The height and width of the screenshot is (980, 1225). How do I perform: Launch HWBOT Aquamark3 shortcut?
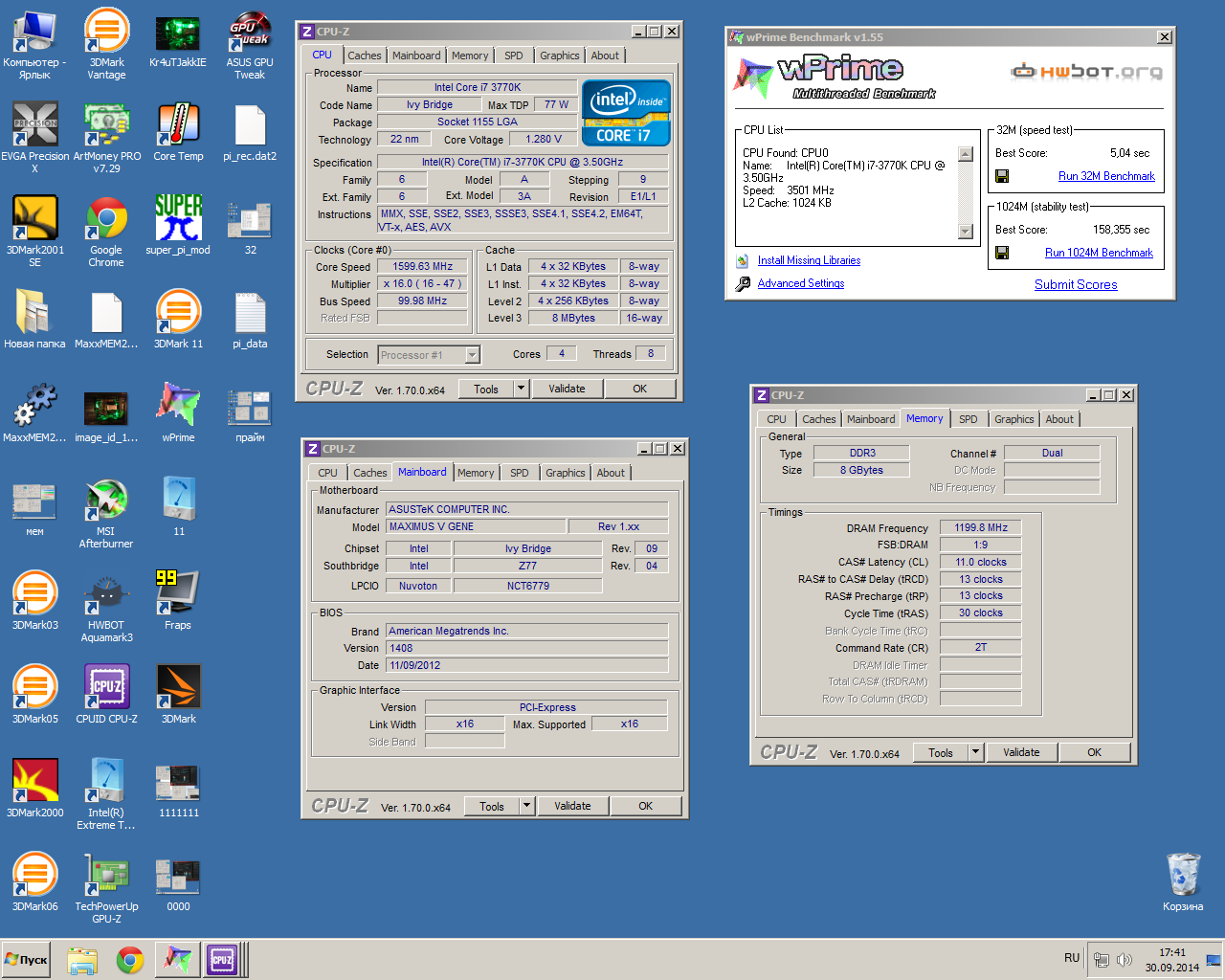106,607
